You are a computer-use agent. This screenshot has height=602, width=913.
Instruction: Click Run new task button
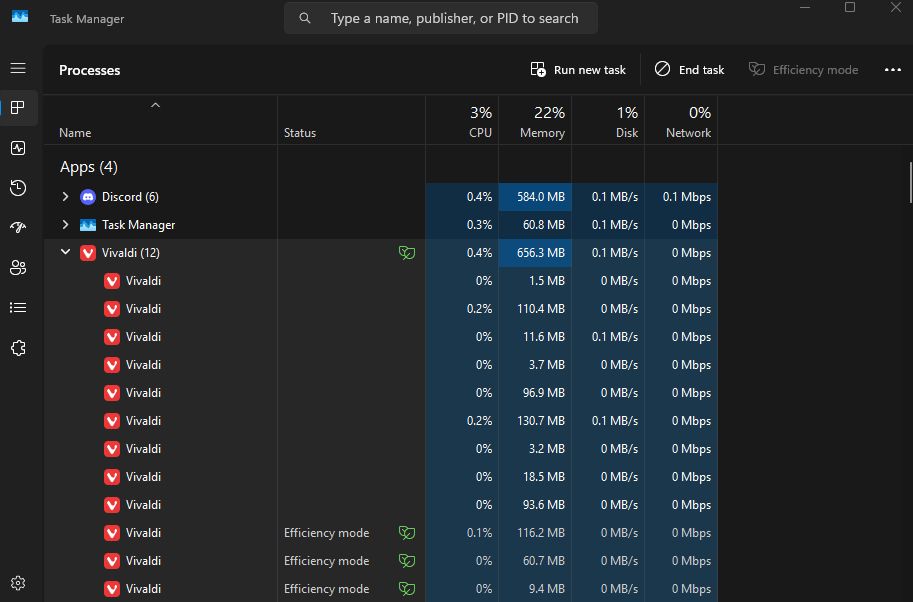click(x=578, y=70)
